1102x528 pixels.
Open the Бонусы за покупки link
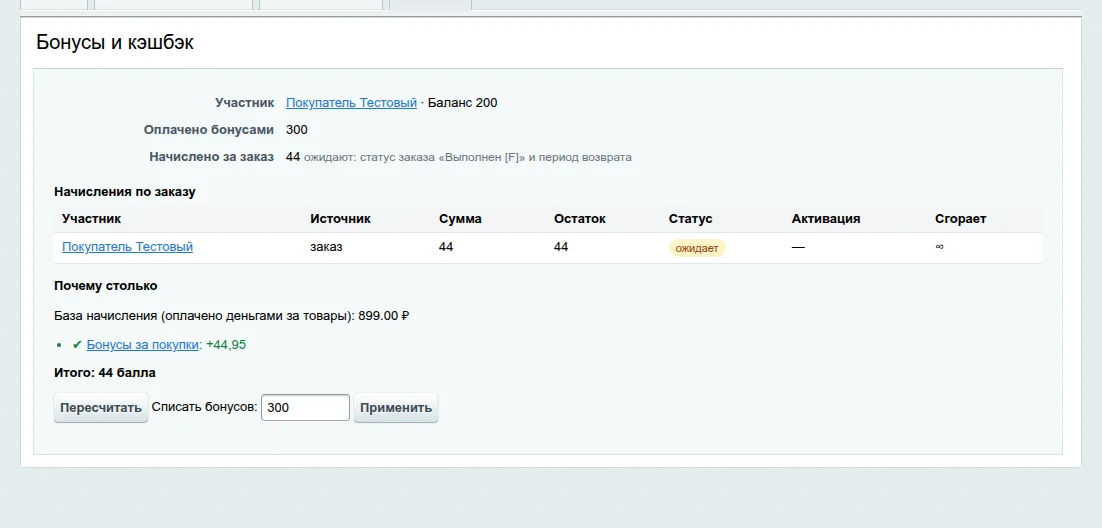click(x=143, y=345)
